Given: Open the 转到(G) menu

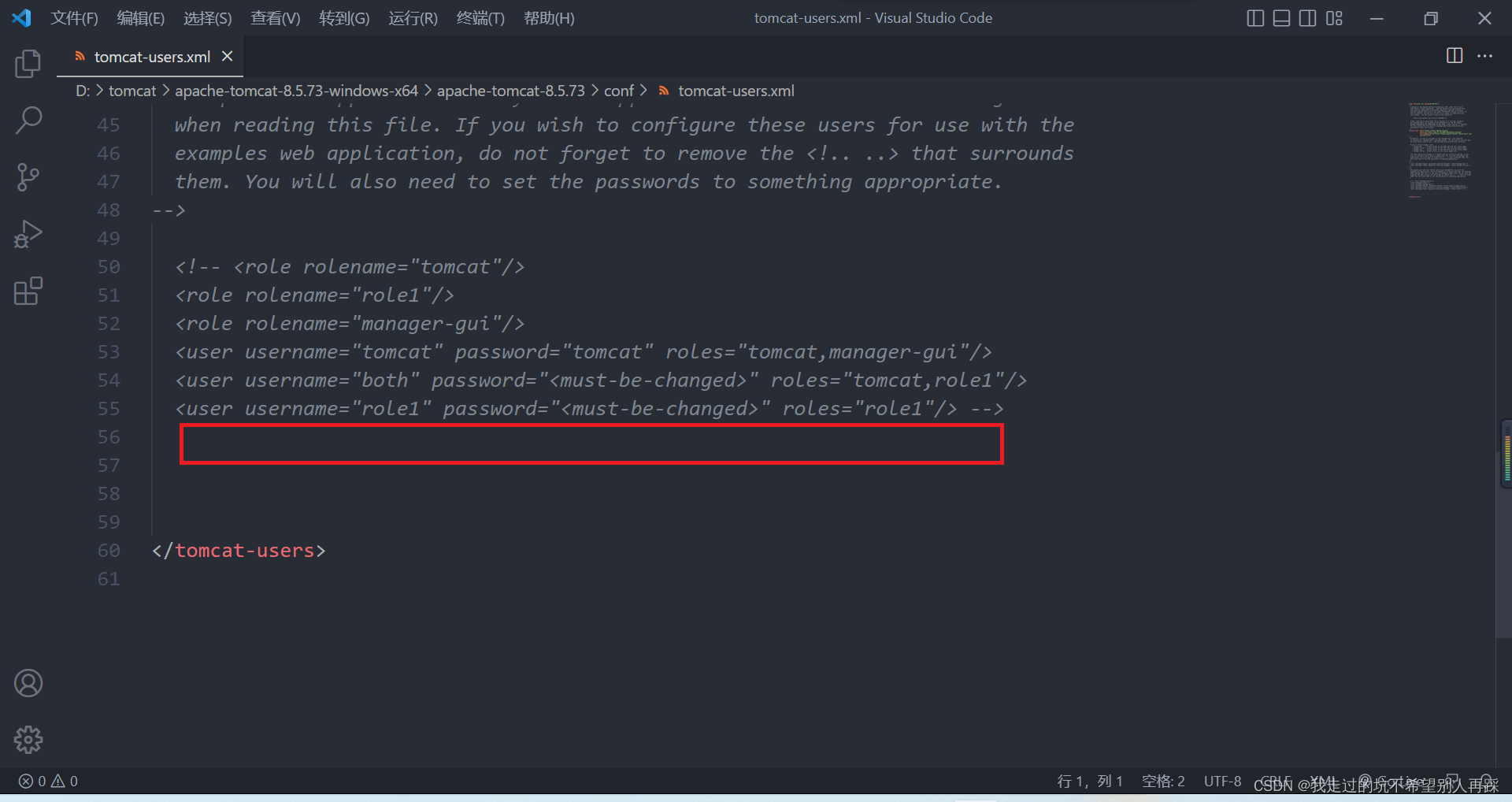Looking at the screenshot, I should click(344, 18).
